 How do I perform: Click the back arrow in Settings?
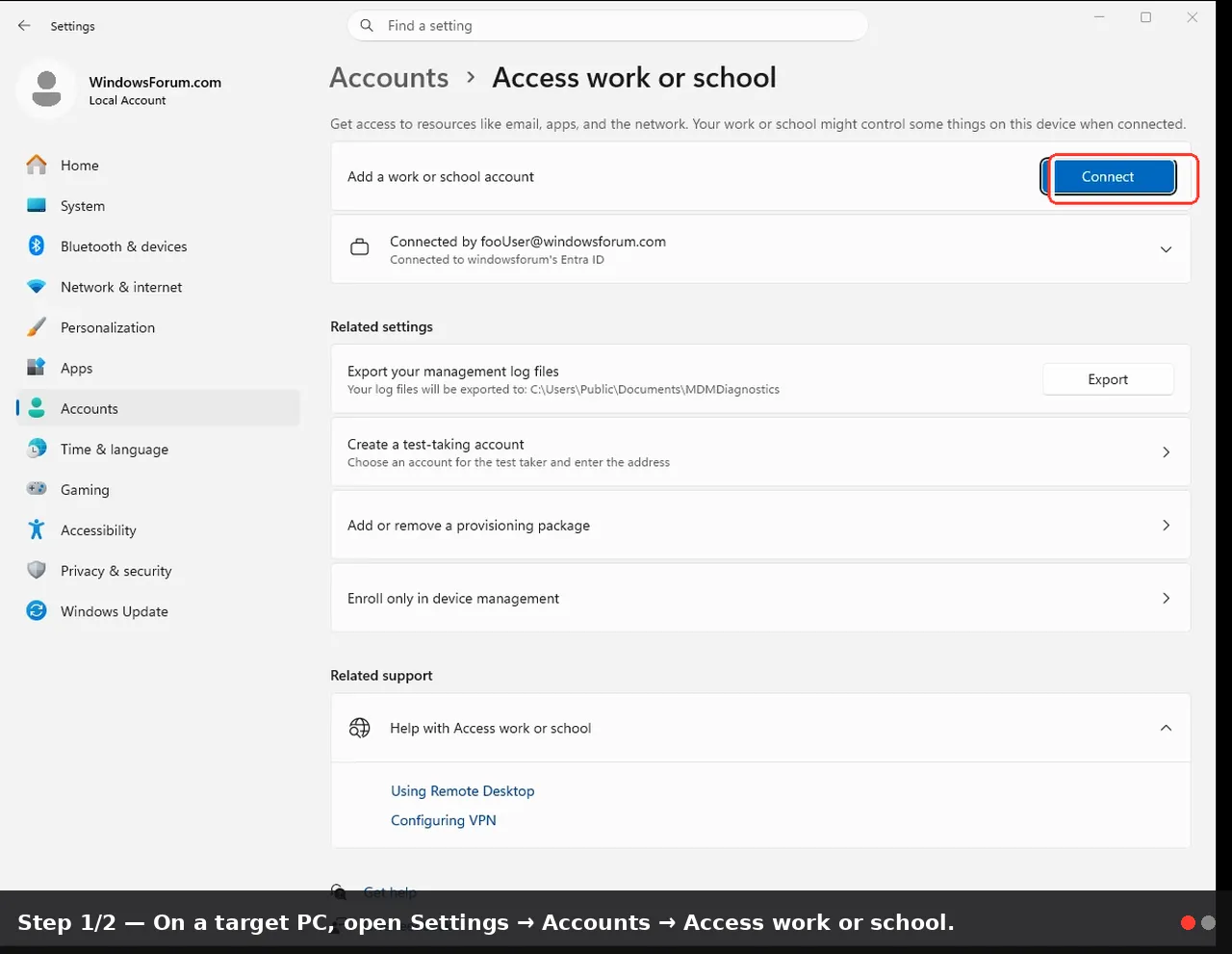click(24, 26)
